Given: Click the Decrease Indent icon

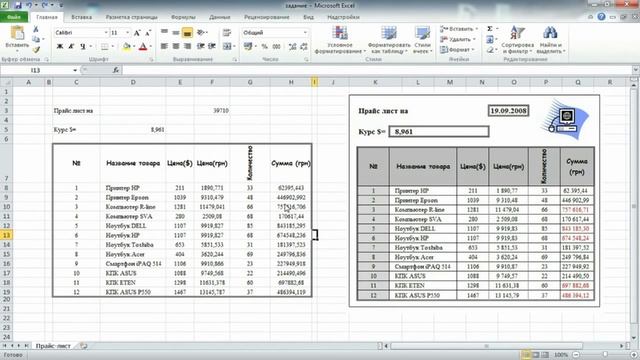Looking at the screenshot, I should [200, 47].
